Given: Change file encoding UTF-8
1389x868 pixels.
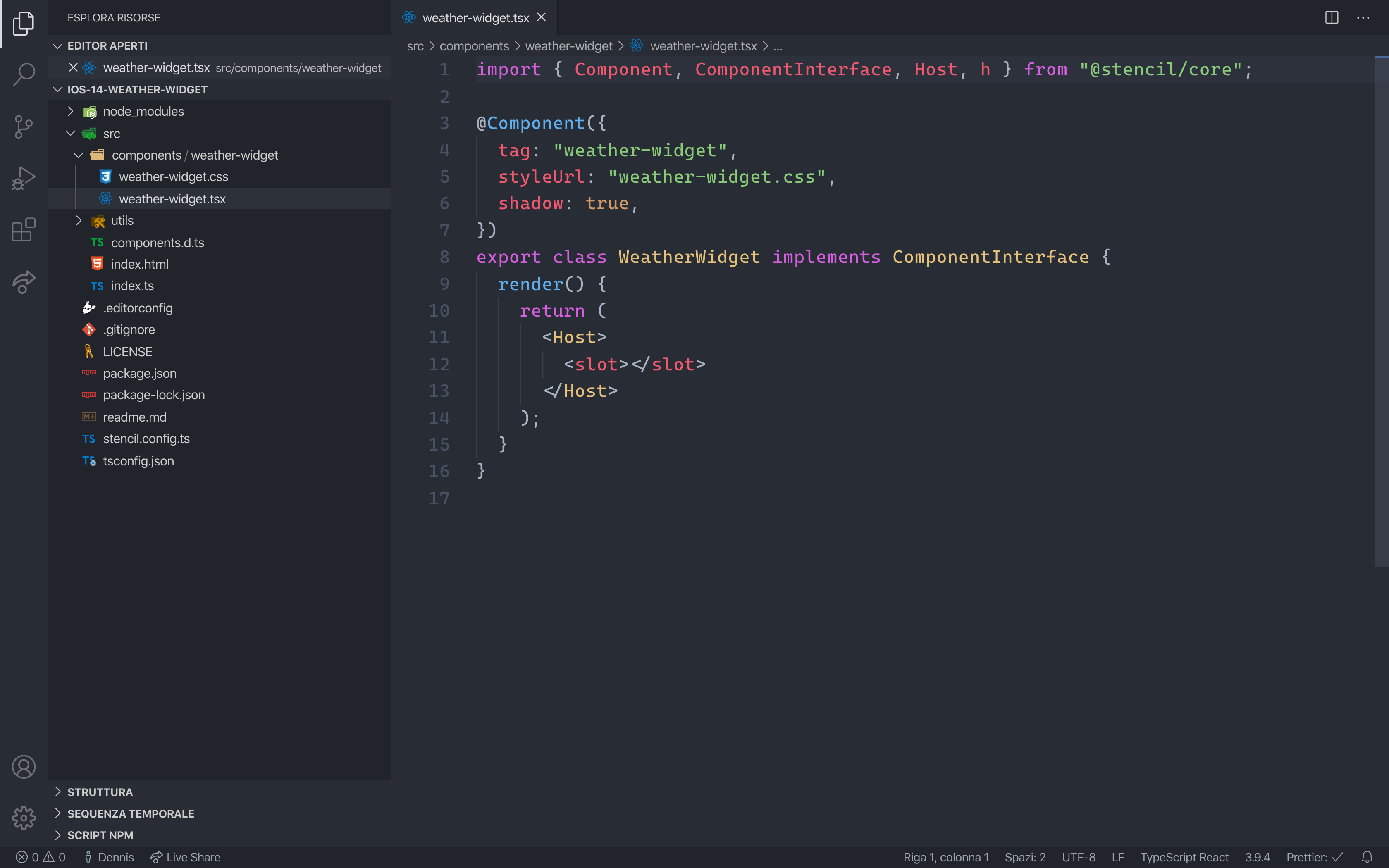Looking at the screenshot, I should click(x=1079, y=857).
